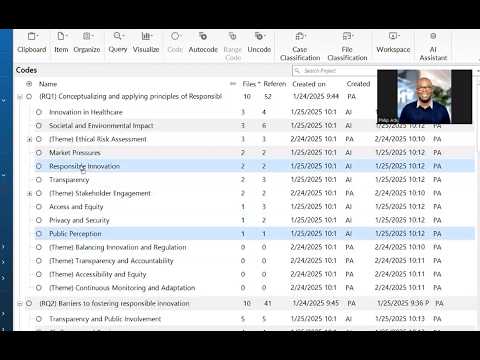Image resolution: width=480 pixels, height=360 pixels.
Task: Click the circle icon for Public Perception
Action: 39,234
